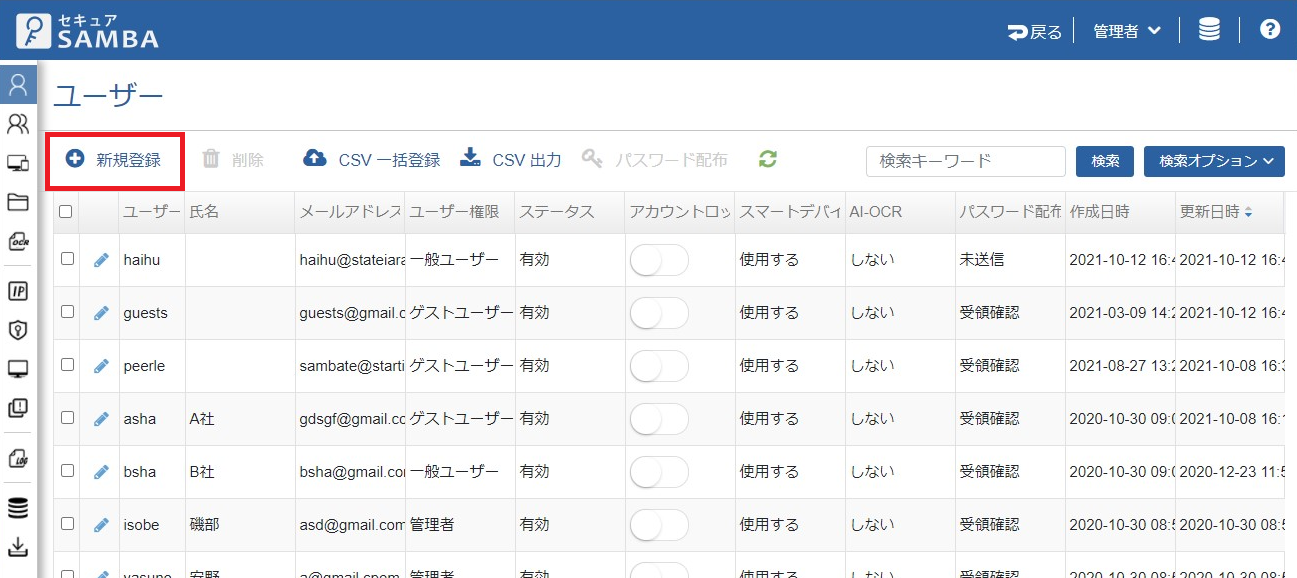The width and height of the screenshot is (1297, 578).
Task: Toggle account lock switch for guests
Action: (659, 313)
